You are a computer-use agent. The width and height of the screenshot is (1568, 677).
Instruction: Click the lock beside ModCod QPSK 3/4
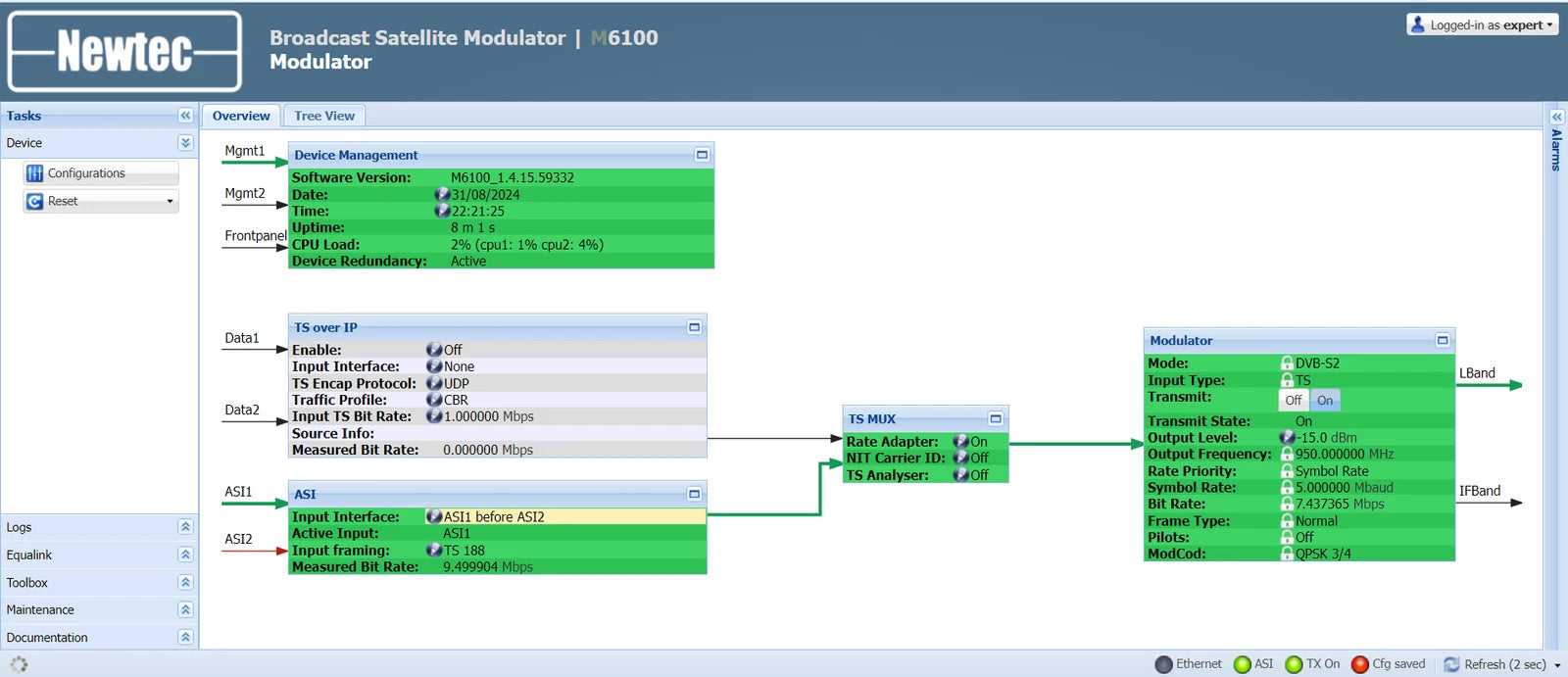(x=1288, y=554)
